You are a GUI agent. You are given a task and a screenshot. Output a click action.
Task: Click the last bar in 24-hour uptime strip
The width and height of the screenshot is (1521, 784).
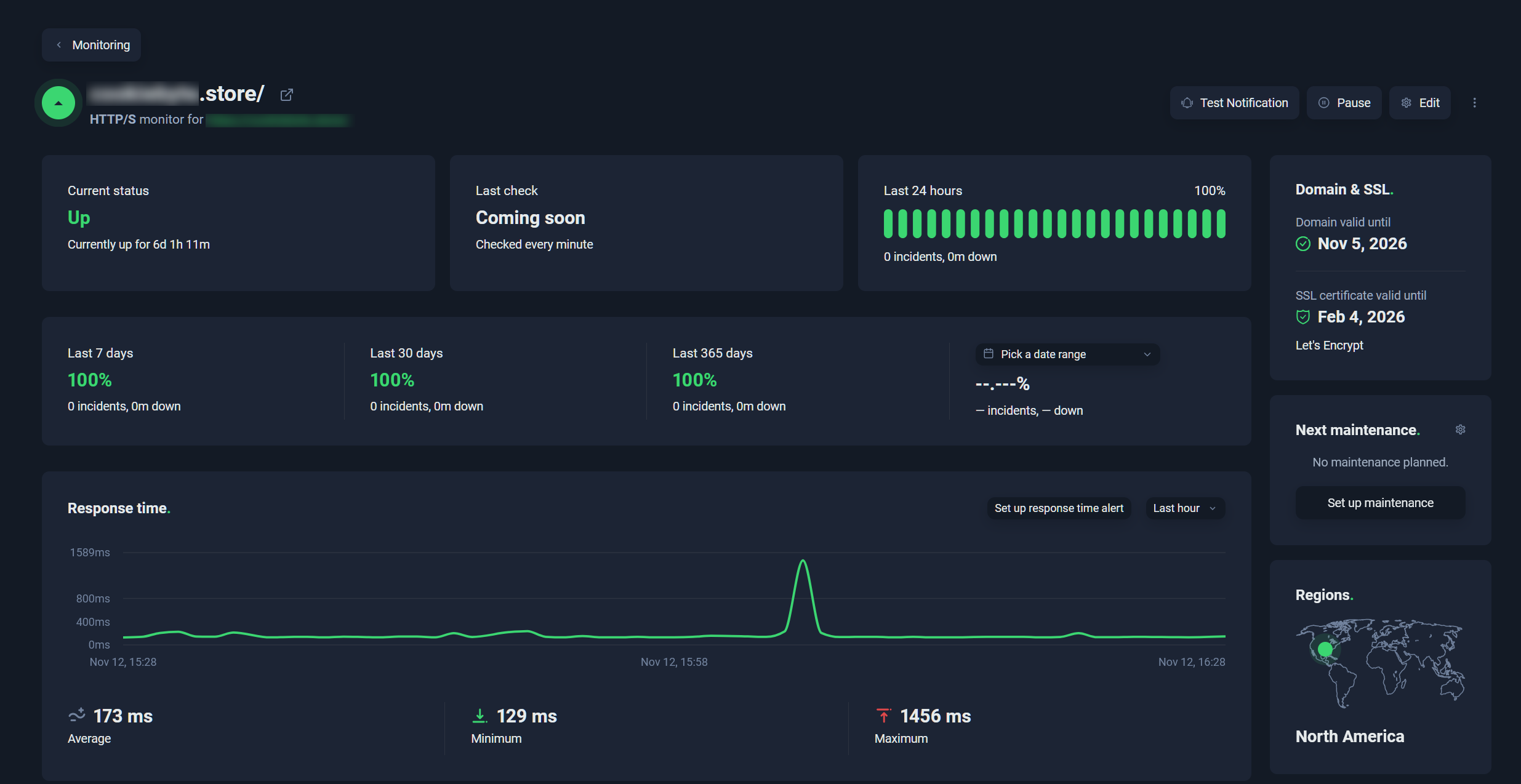click(x=1221, y=223)
